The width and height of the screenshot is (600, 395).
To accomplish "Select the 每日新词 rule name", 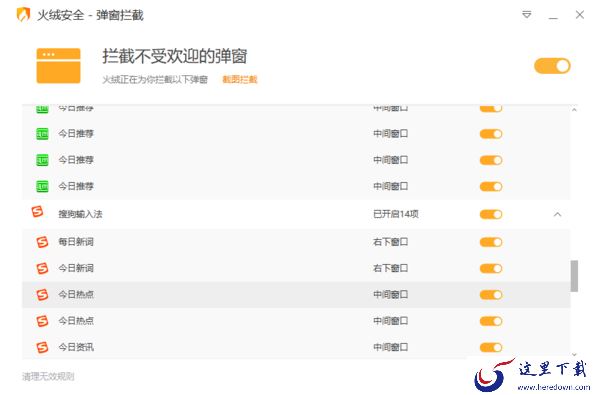I will pyautogui.click(x=76, y=242).
